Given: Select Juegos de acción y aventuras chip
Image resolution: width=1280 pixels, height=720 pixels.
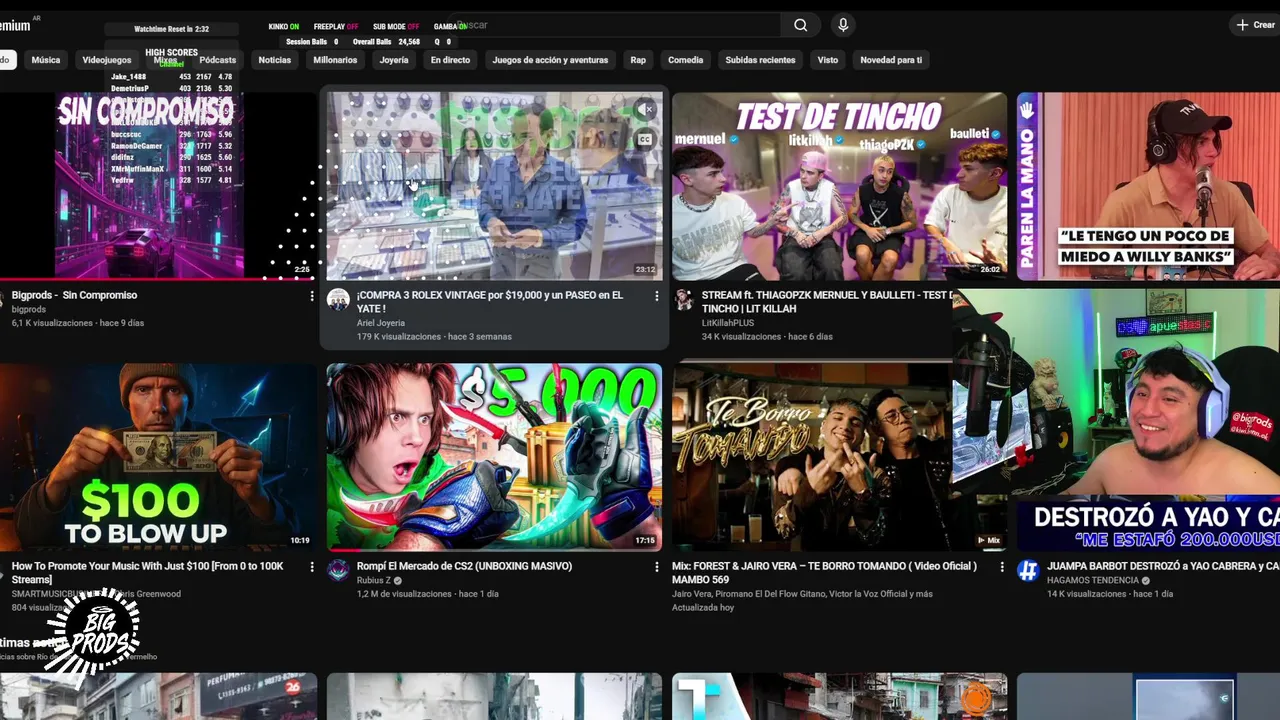Looking at the screenshot, I should coord(550,60).
